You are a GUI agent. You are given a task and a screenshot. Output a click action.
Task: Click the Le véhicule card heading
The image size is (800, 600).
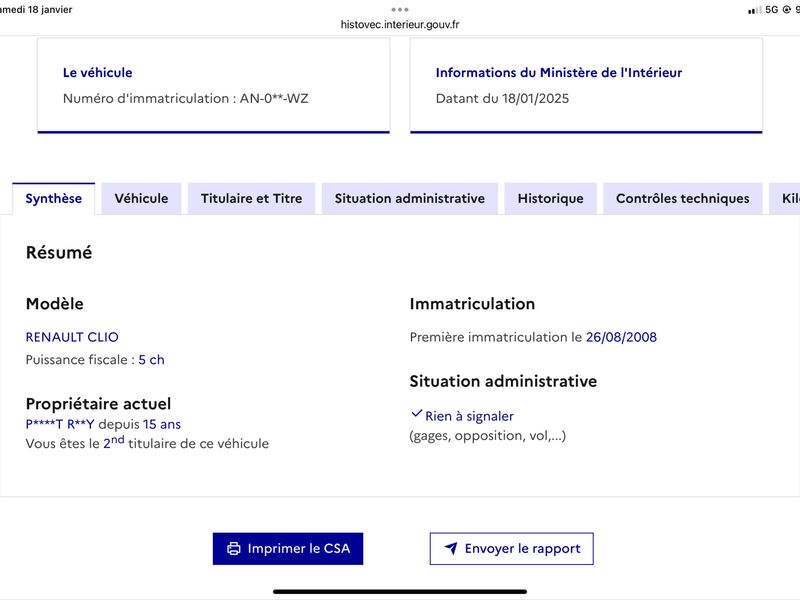tap(97, 72)
